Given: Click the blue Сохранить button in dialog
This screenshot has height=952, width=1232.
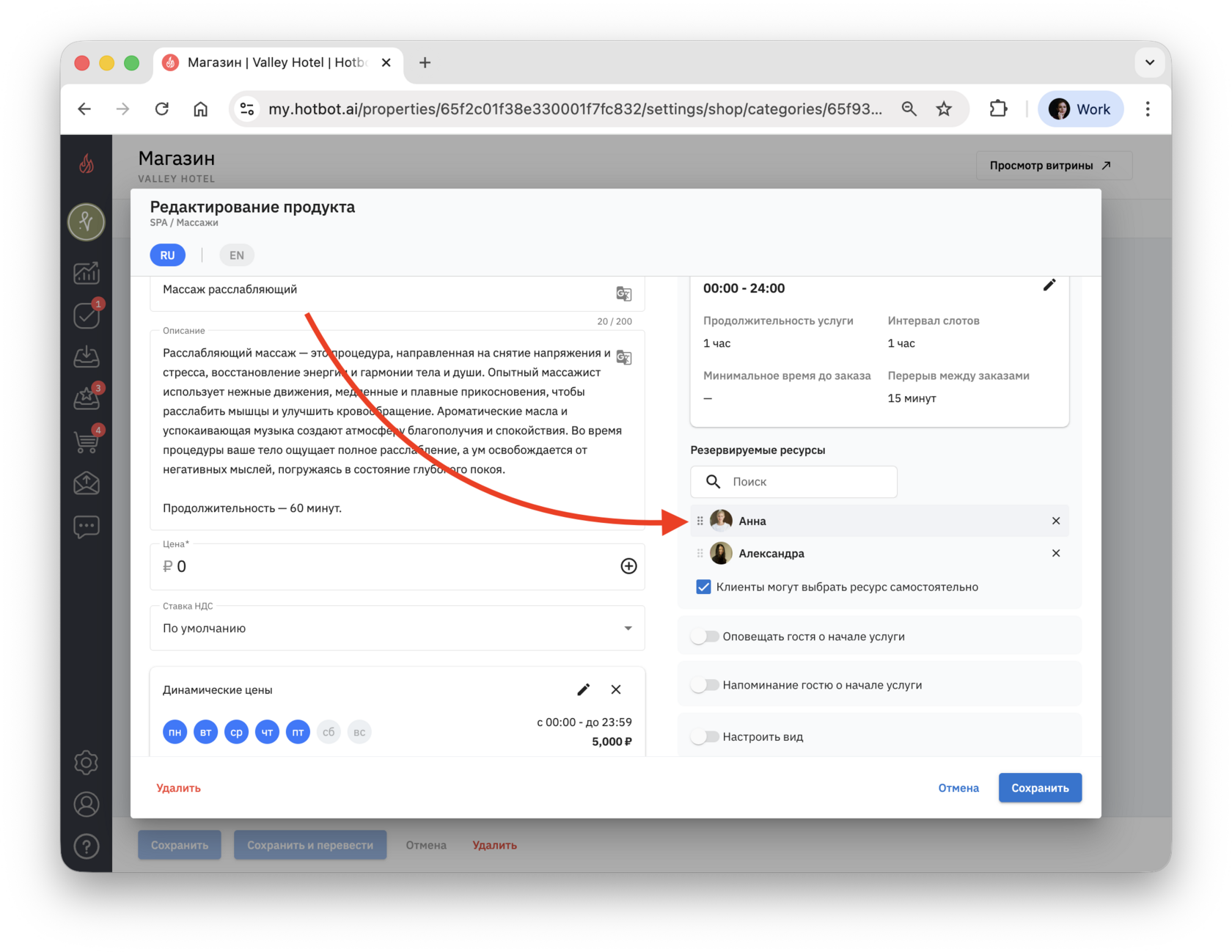Looking at the screenshot, I should click(1040, 788).
